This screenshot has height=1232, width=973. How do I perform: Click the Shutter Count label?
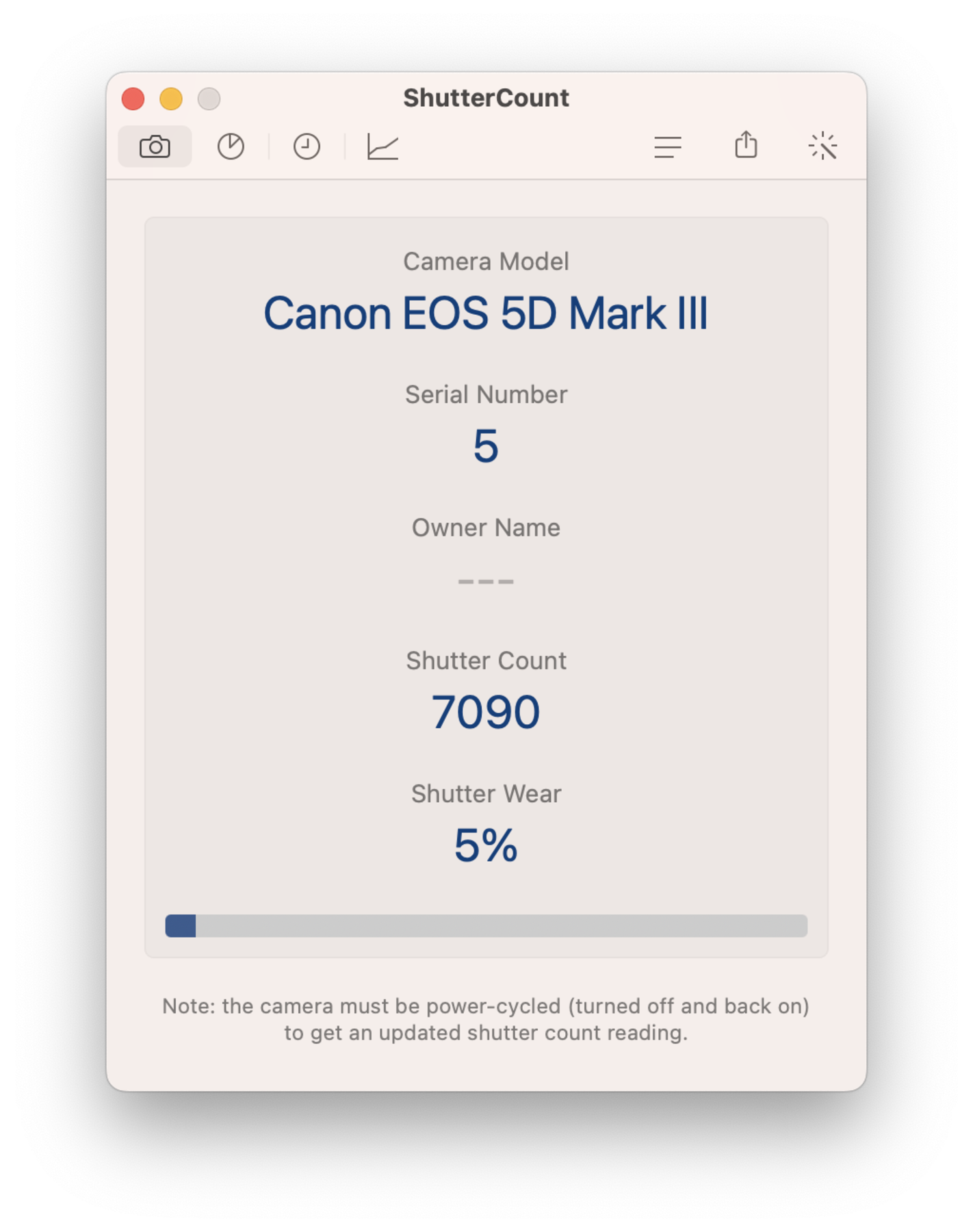tap(486, 660)
